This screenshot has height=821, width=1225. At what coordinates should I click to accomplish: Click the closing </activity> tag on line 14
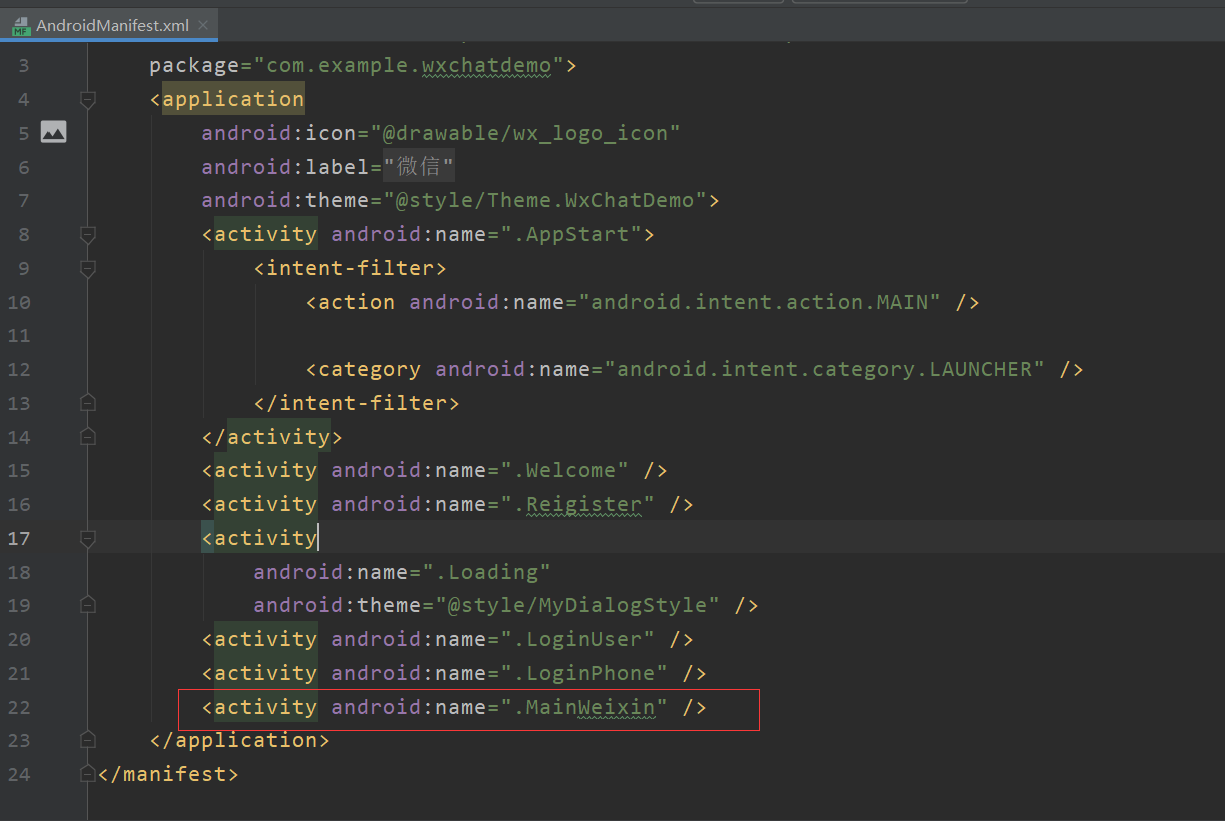pyautogui.click(x=273, y=437)
